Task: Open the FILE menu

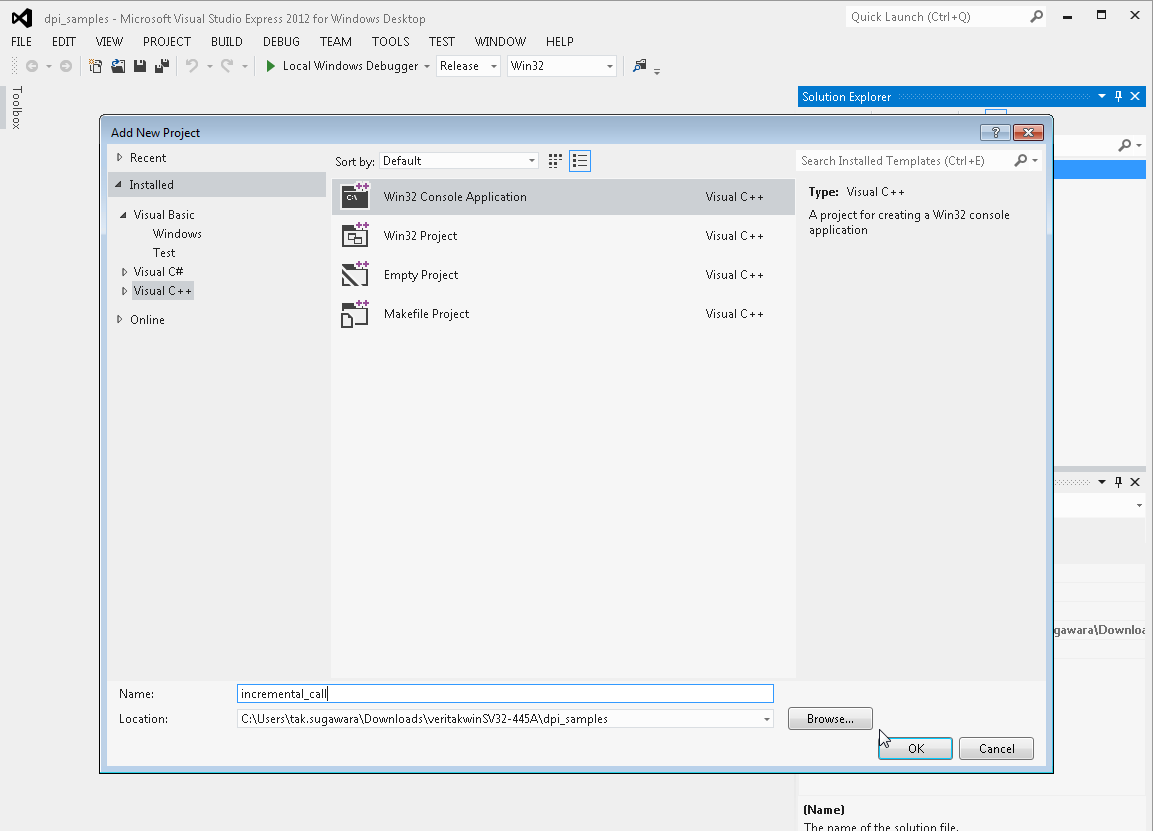Action: pyautogui.click(x=21, y=42)
